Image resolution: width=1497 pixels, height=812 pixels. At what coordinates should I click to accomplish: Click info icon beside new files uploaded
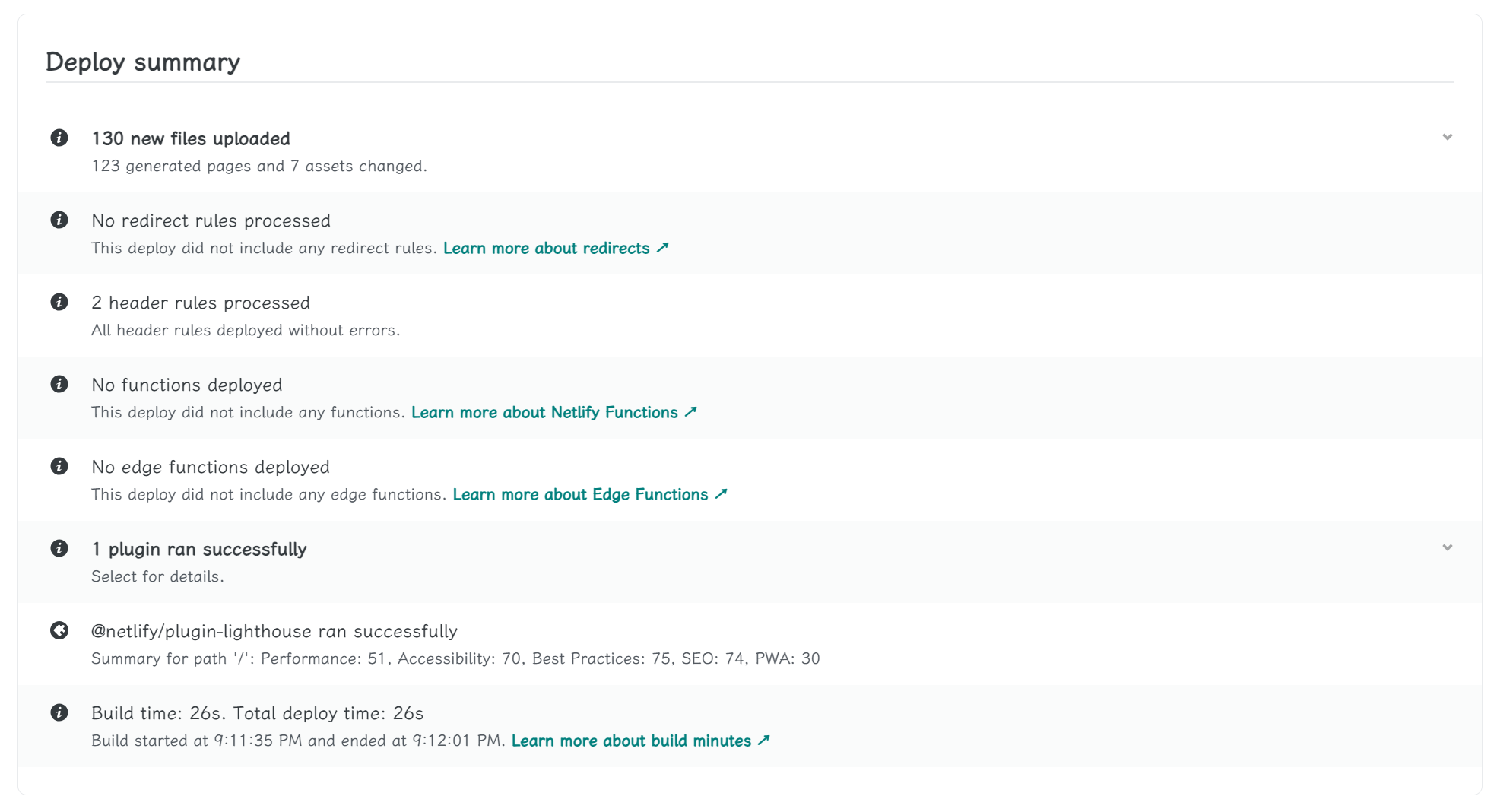59,138
